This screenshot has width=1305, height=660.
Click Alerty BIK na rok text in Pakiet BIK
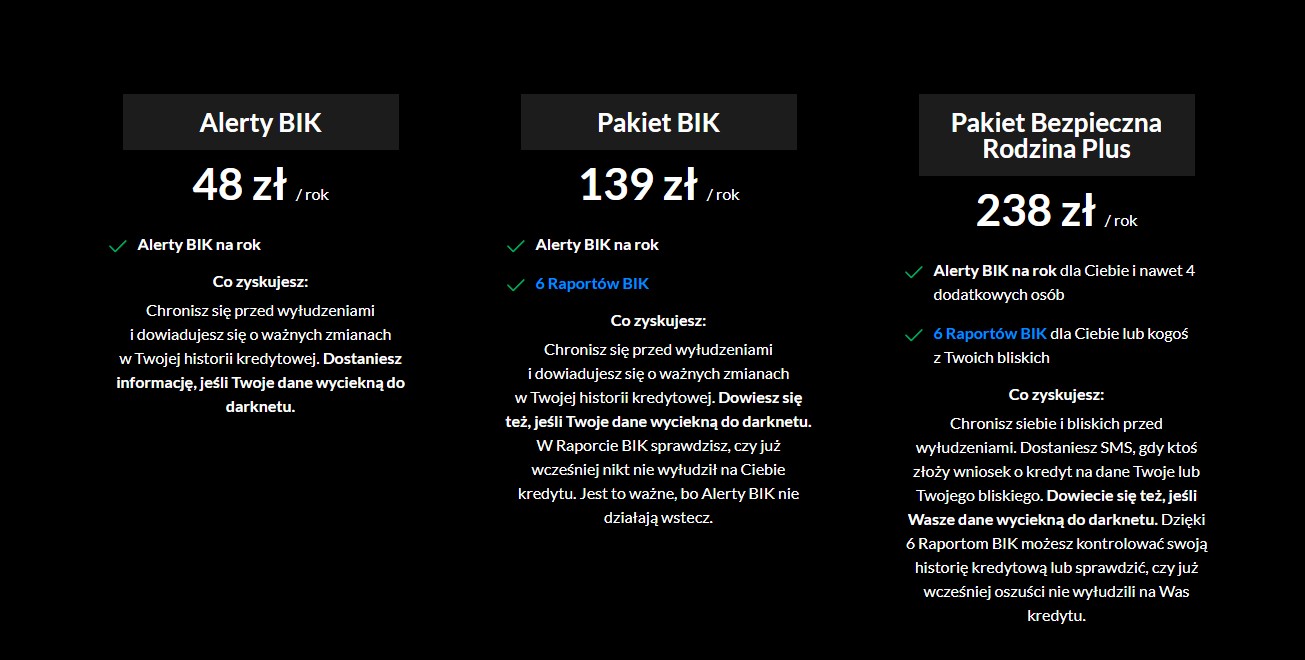click(x=597, y=245)
